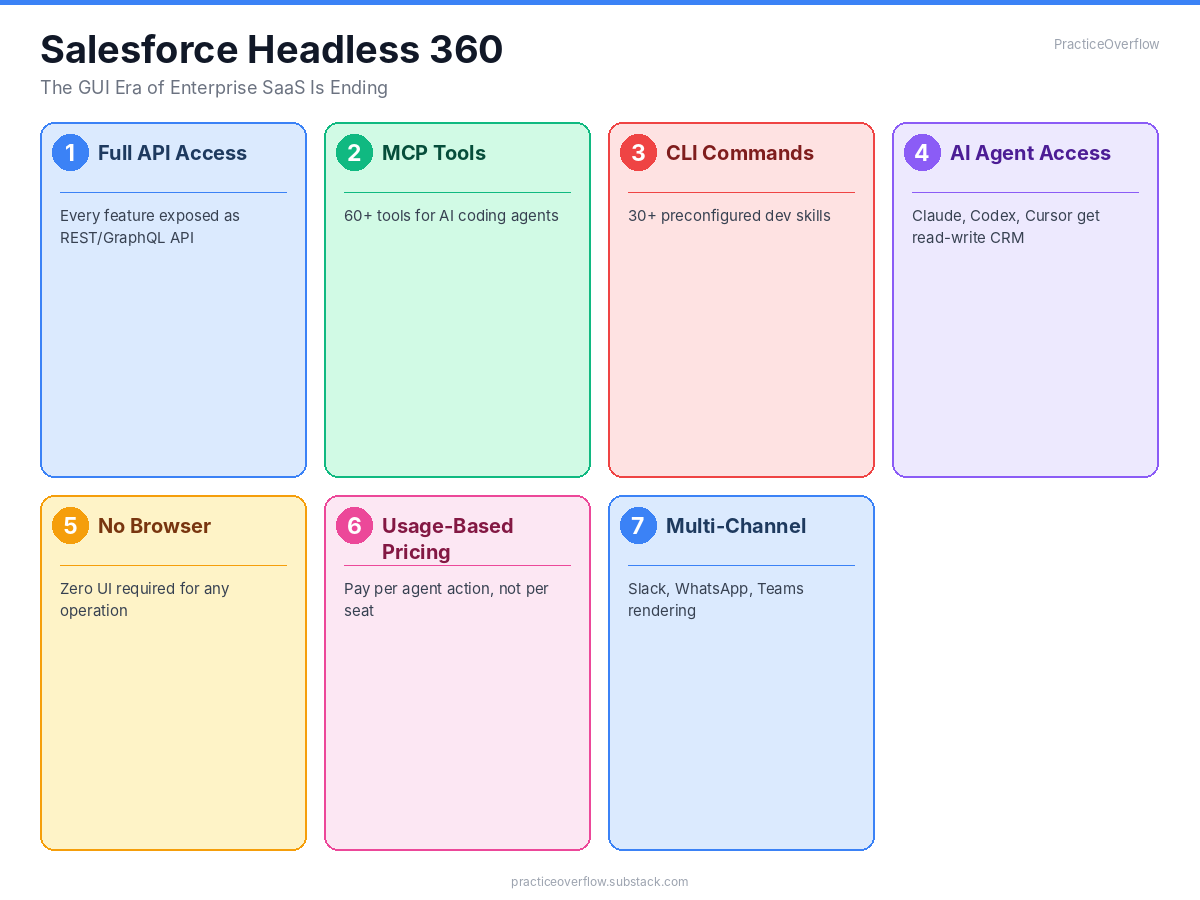Select the 'CLI Commands' card heading

coord(740,153)
